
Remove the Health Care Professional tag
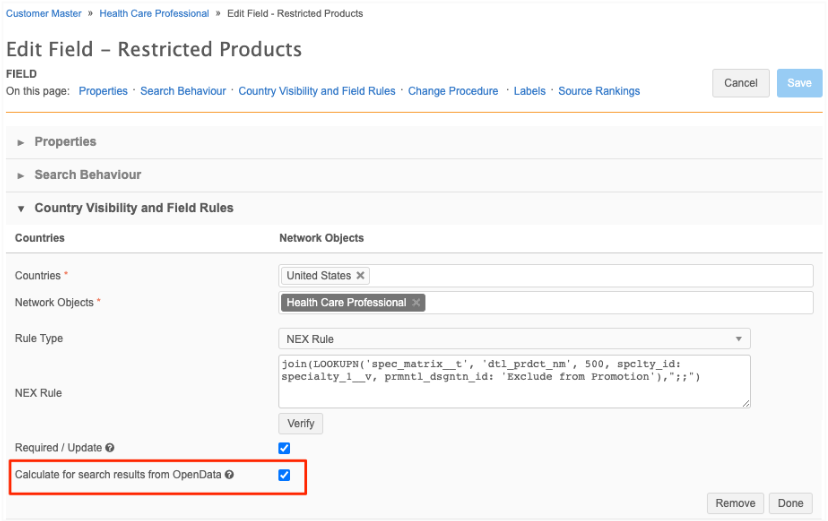point(416,303)
